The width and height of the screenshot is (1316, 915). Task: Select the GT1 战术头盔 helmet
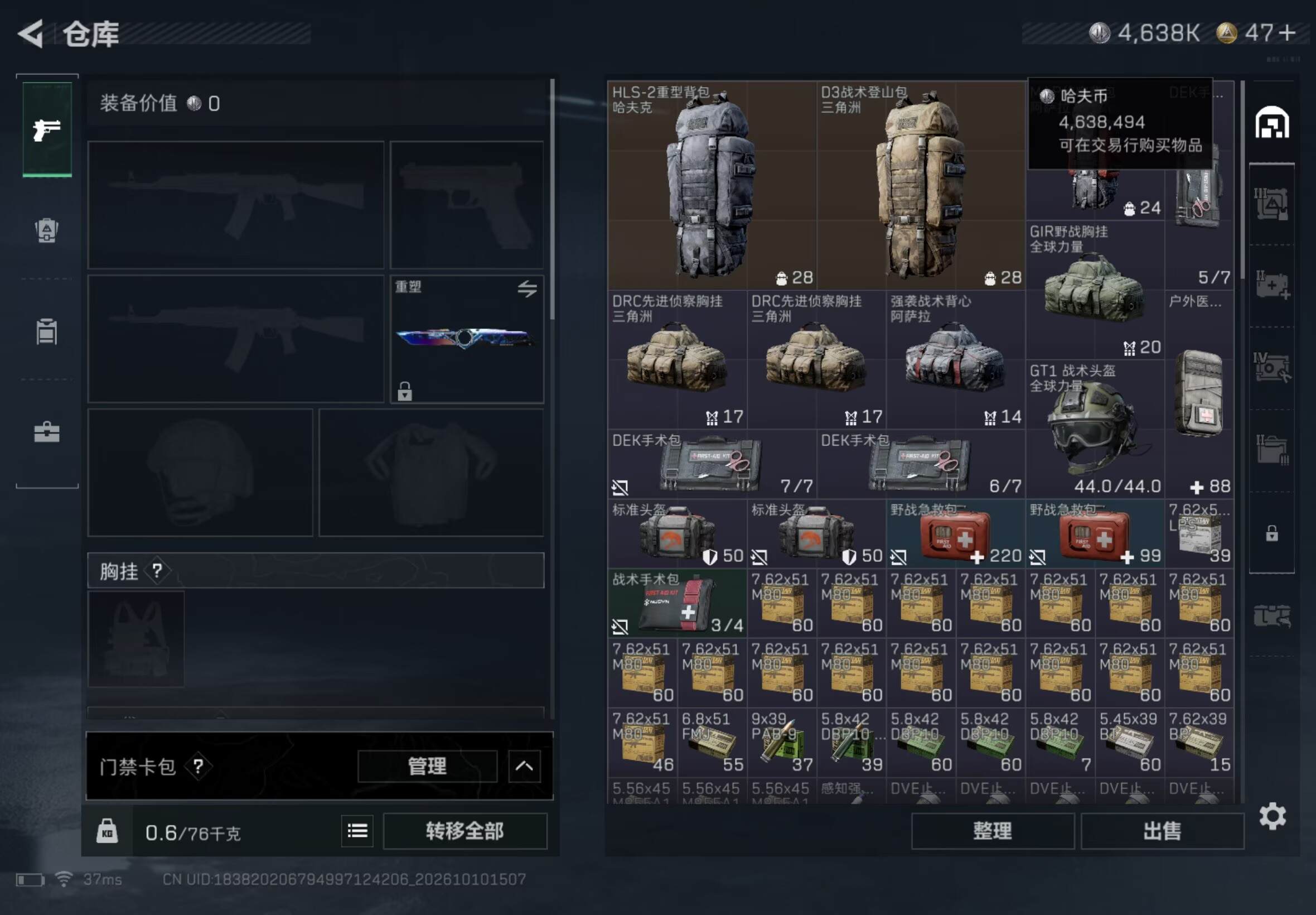1095,428
